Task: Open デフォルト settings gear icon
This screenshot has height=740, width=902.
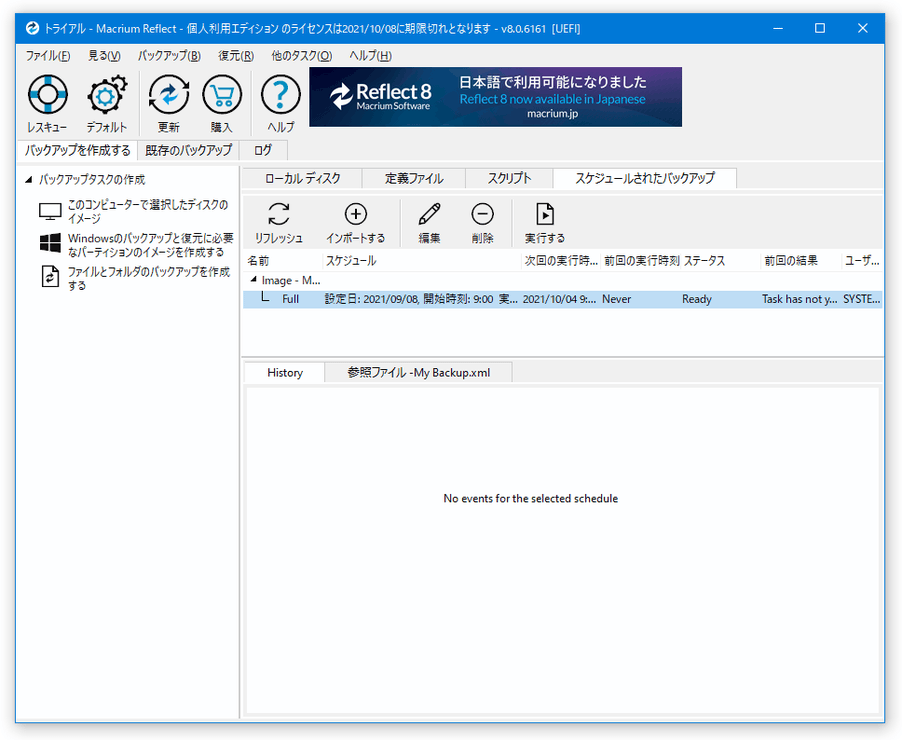Action: click(107, 95)
